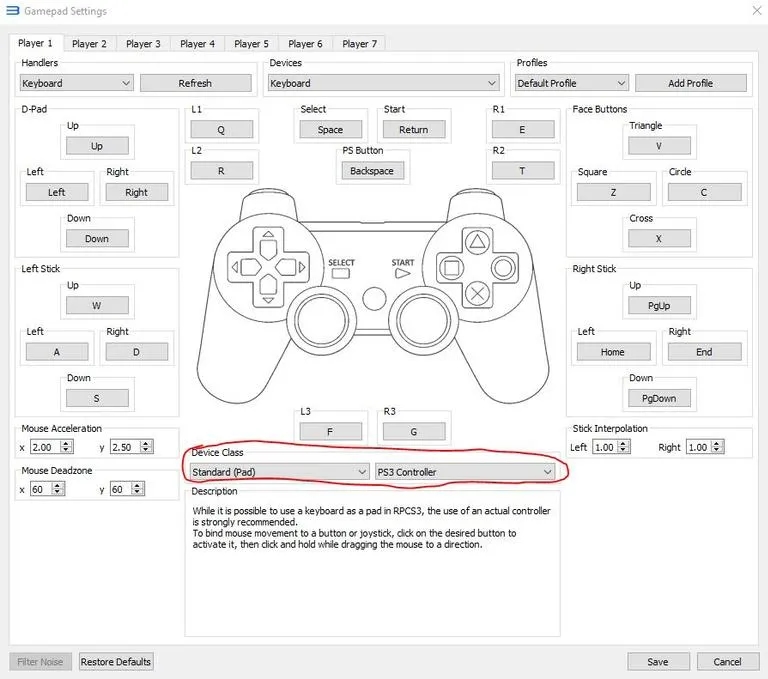Click the SELECT button on controller image
The width and height of the screenshot is (768, 679).
tap(341, 271)
